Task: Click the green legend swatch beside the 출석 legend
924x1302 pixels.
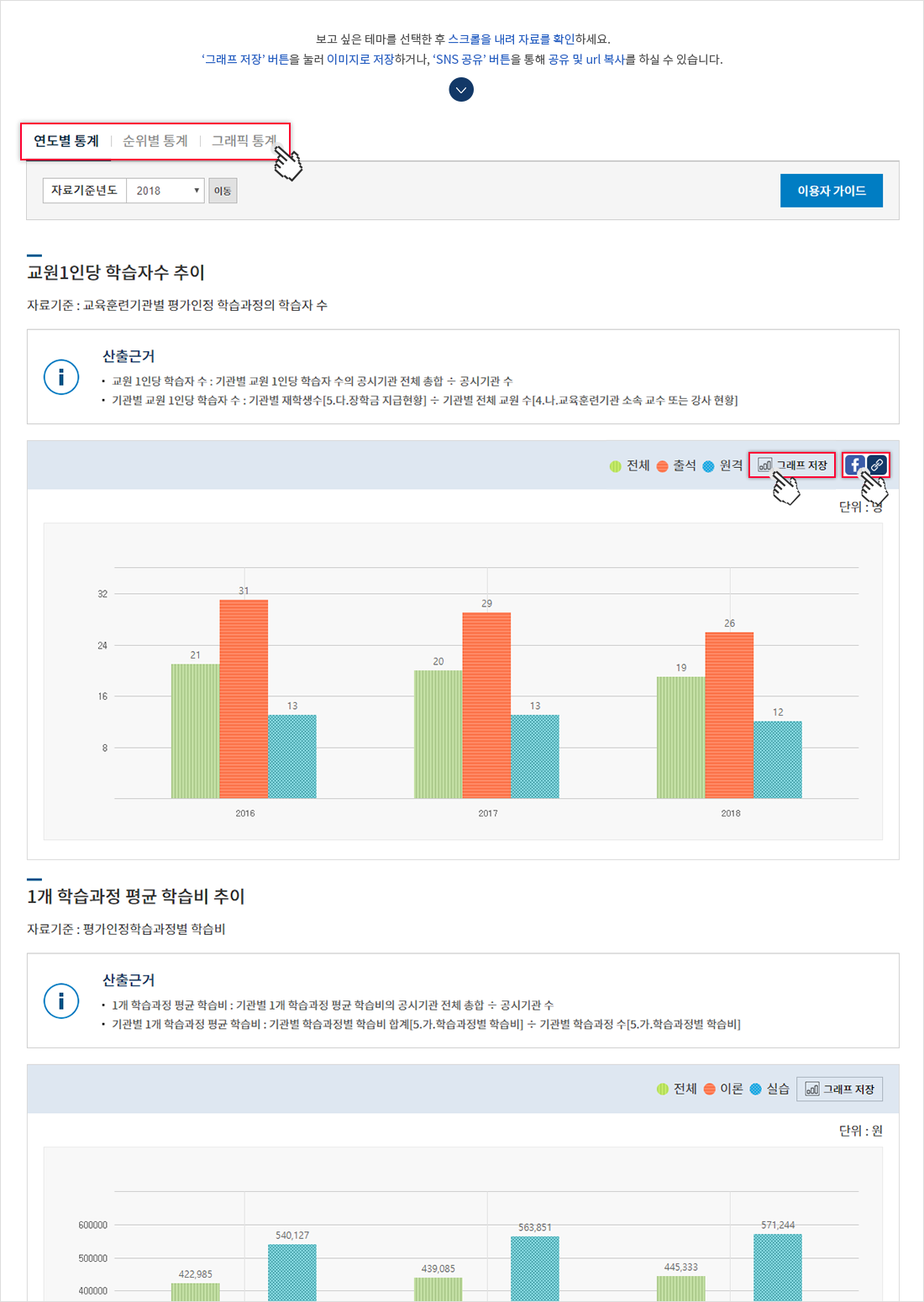Action: [x=616, y=466]
